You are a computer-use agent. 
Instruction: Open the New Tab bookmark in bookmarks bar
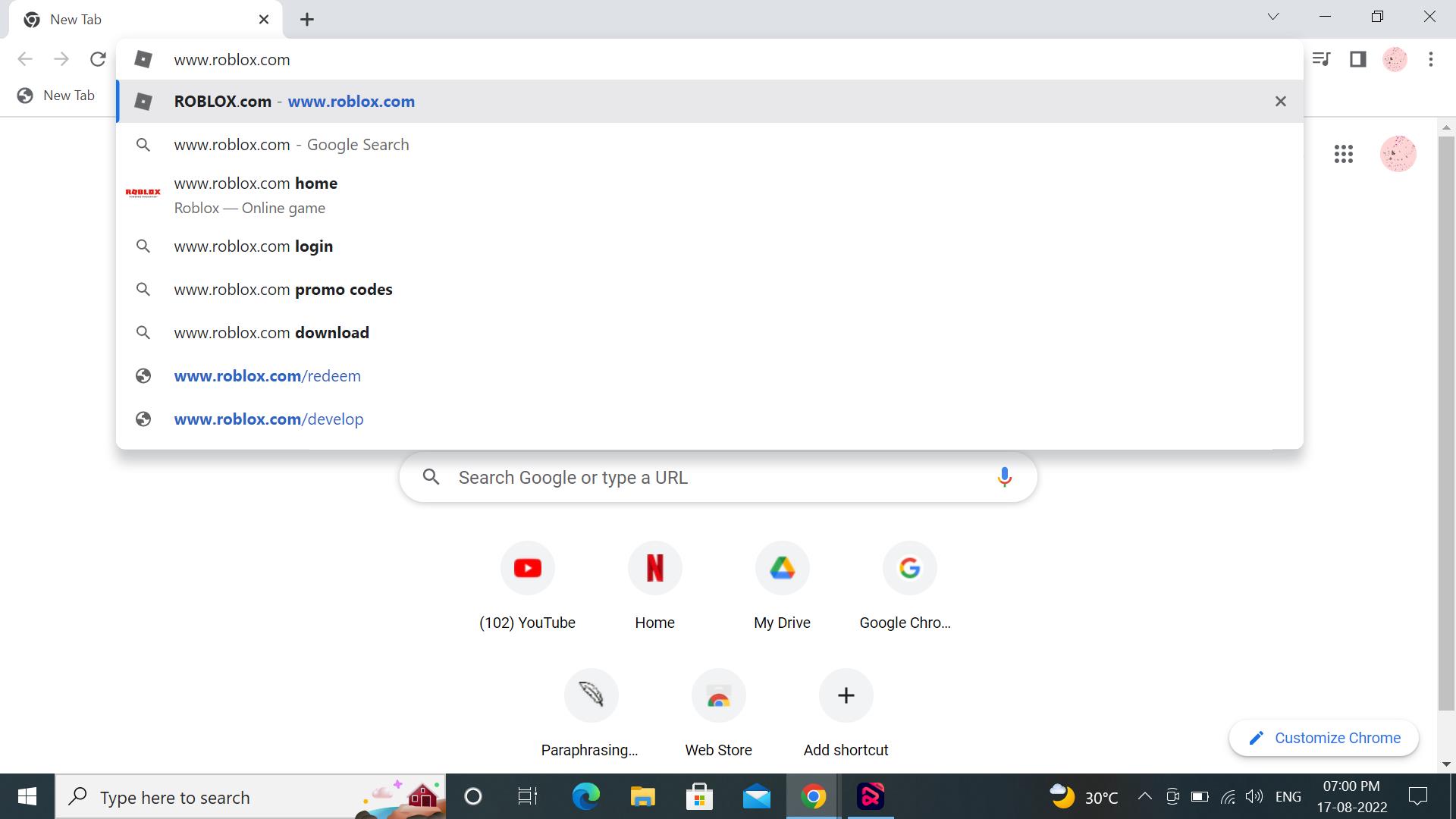56,96
